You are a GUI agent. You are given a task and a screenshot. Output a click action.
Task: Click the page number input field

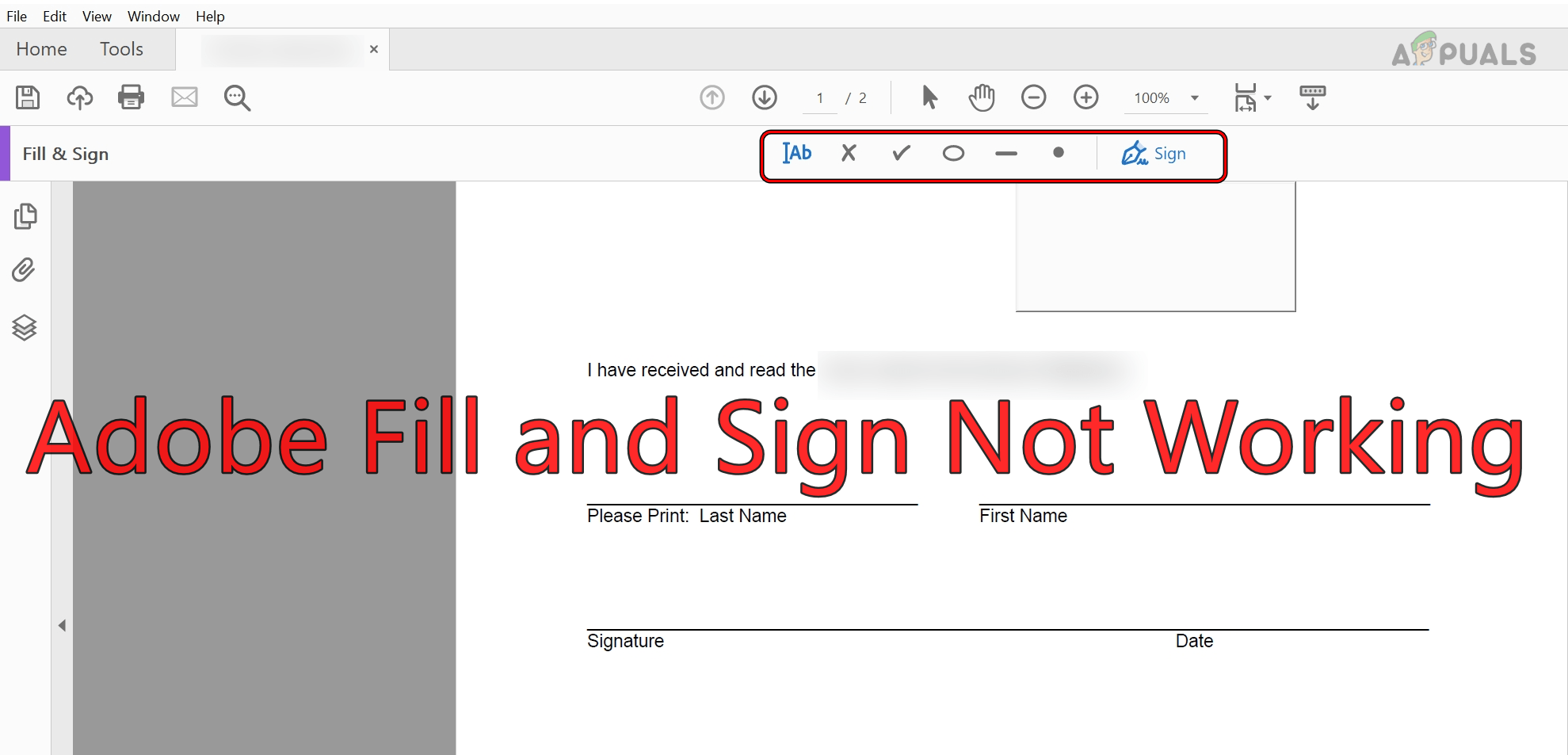coord(819,97)
